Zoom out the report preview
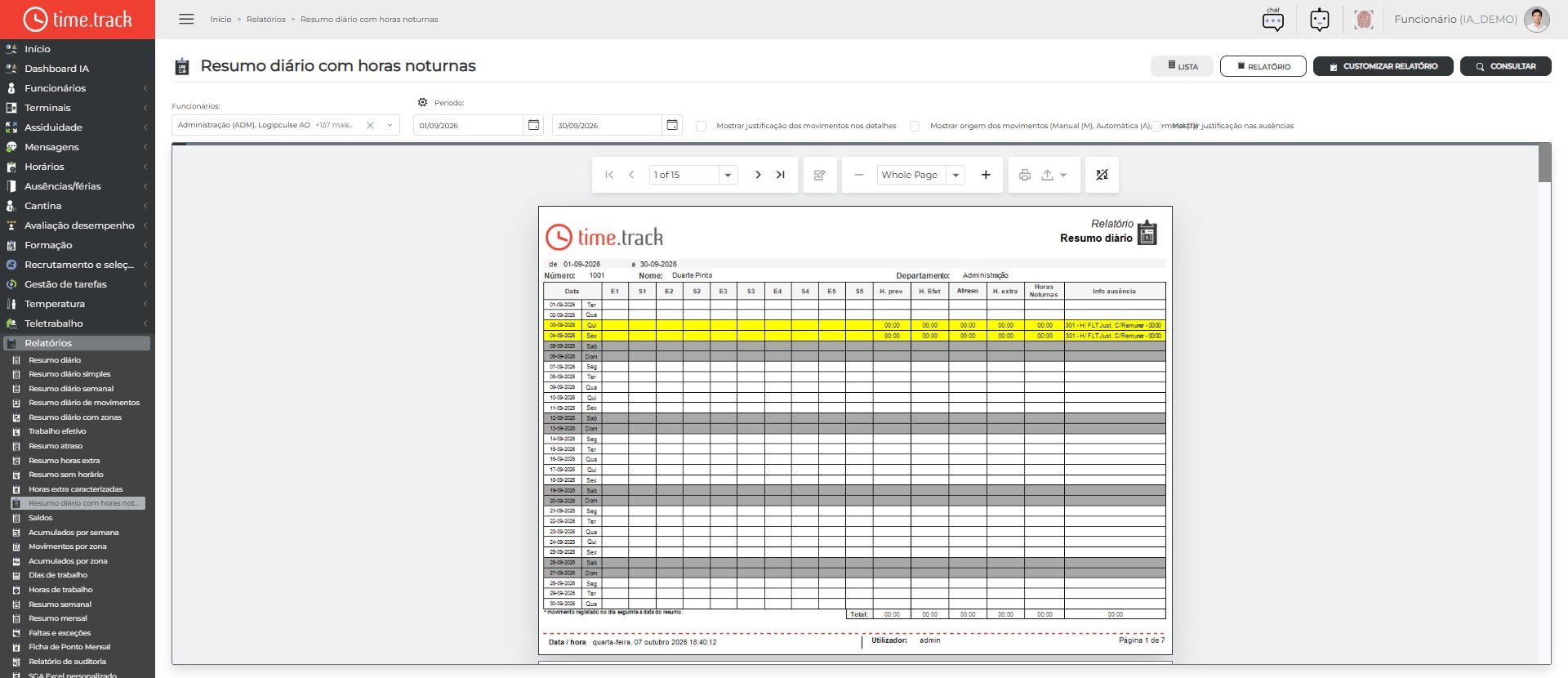This screenshot has width=1568, height=678. (x=858, y=175)
